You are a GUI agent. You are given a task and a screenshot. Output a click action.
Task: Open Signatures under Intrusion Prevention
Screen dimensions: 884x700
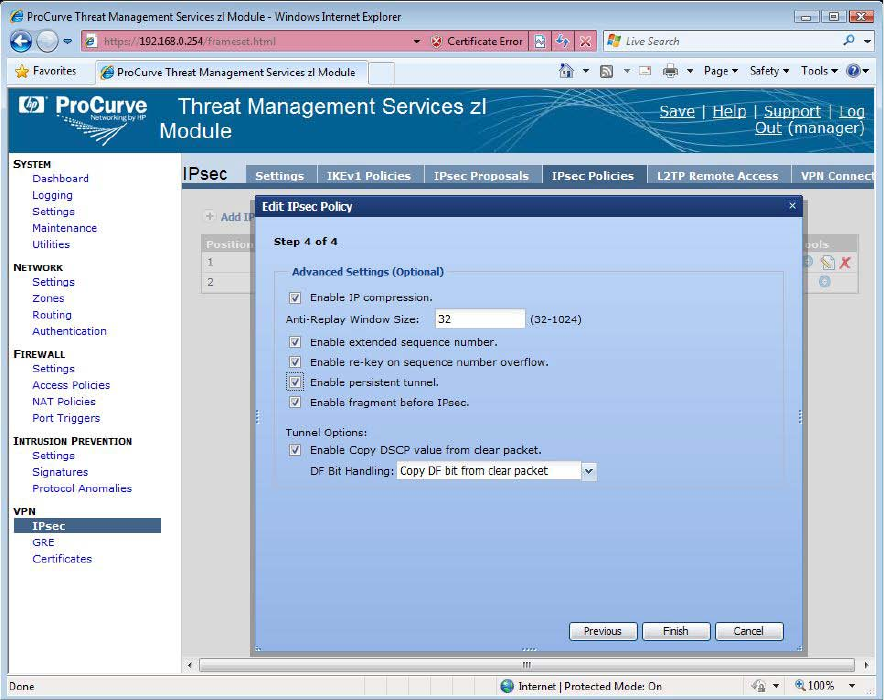coord(60,472)
